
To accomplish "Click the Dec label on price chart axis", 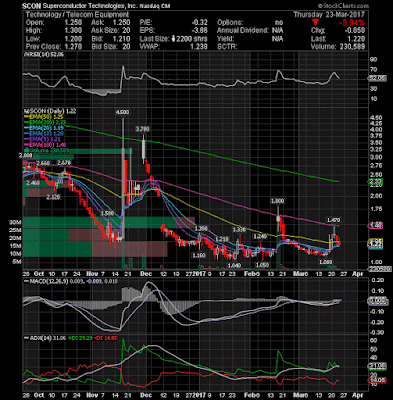I will (146, 274).
